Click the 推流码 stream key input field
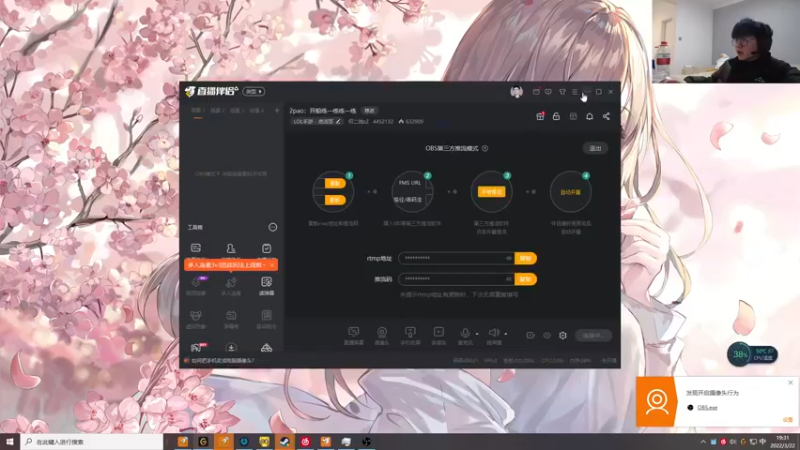 click(456, 279)
